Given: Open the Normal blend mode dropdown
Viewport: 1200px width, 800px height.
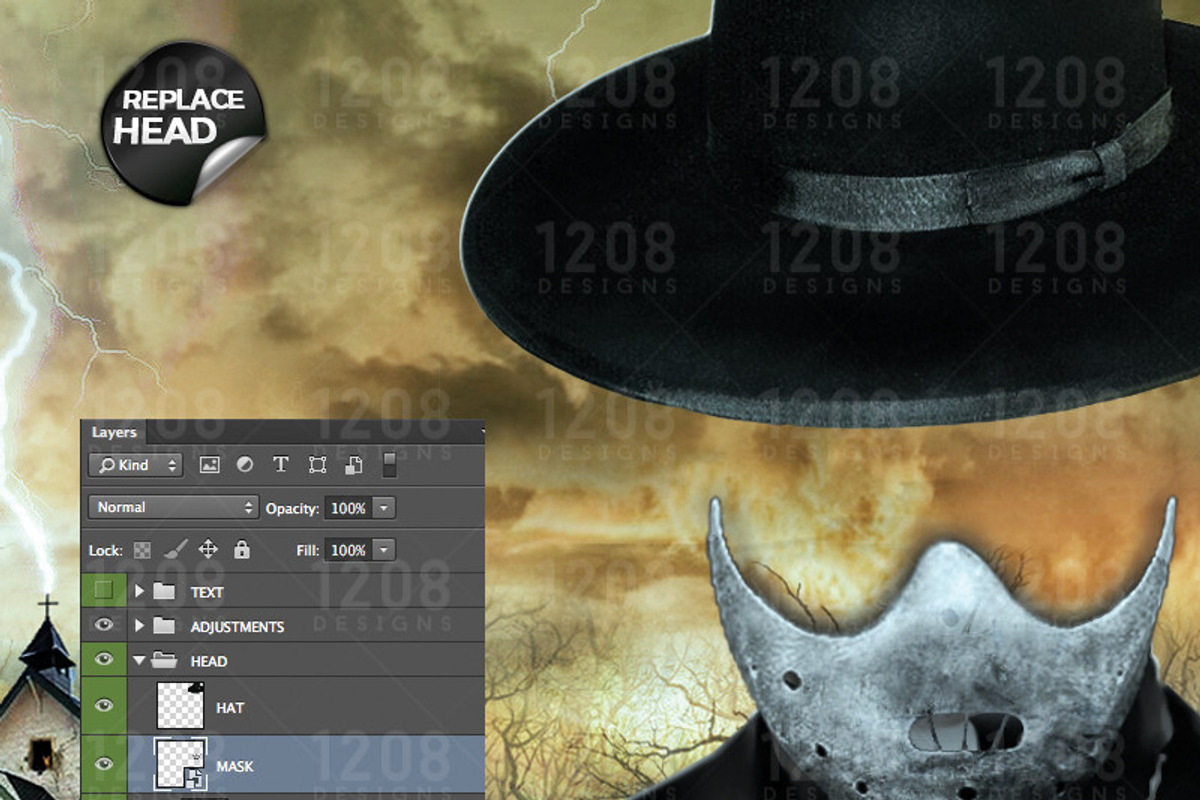Looking at the screenshot, I should 174,507.
